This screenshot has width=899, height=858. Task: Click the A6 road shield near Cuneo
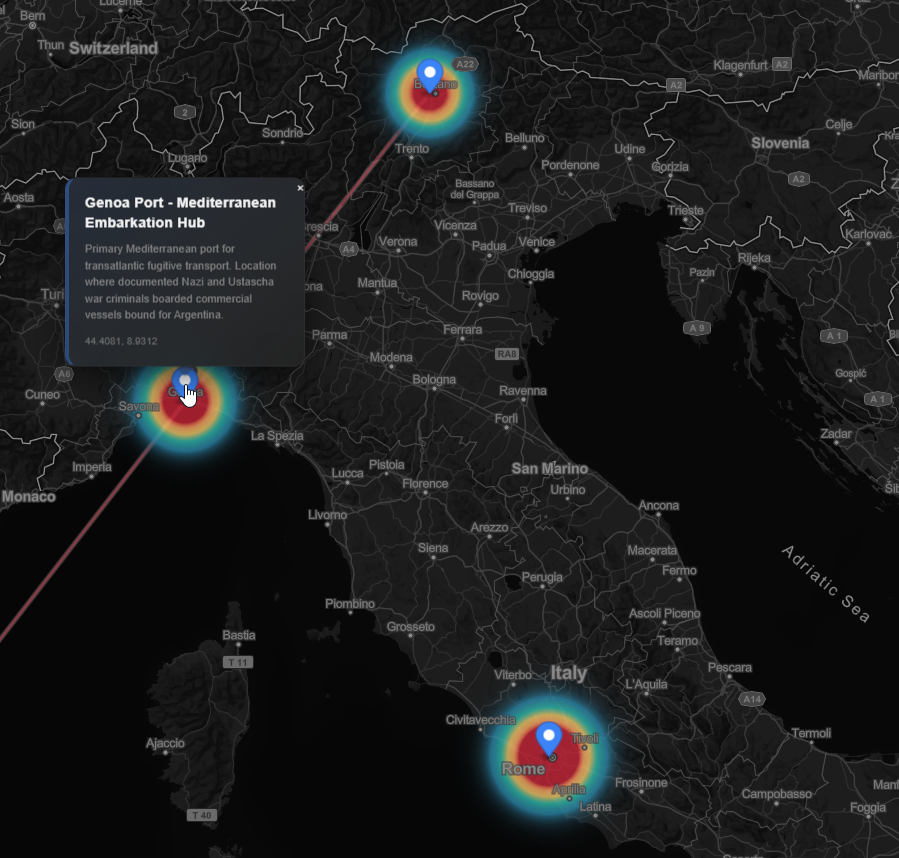pyautogui.click(x=63, y=373)
